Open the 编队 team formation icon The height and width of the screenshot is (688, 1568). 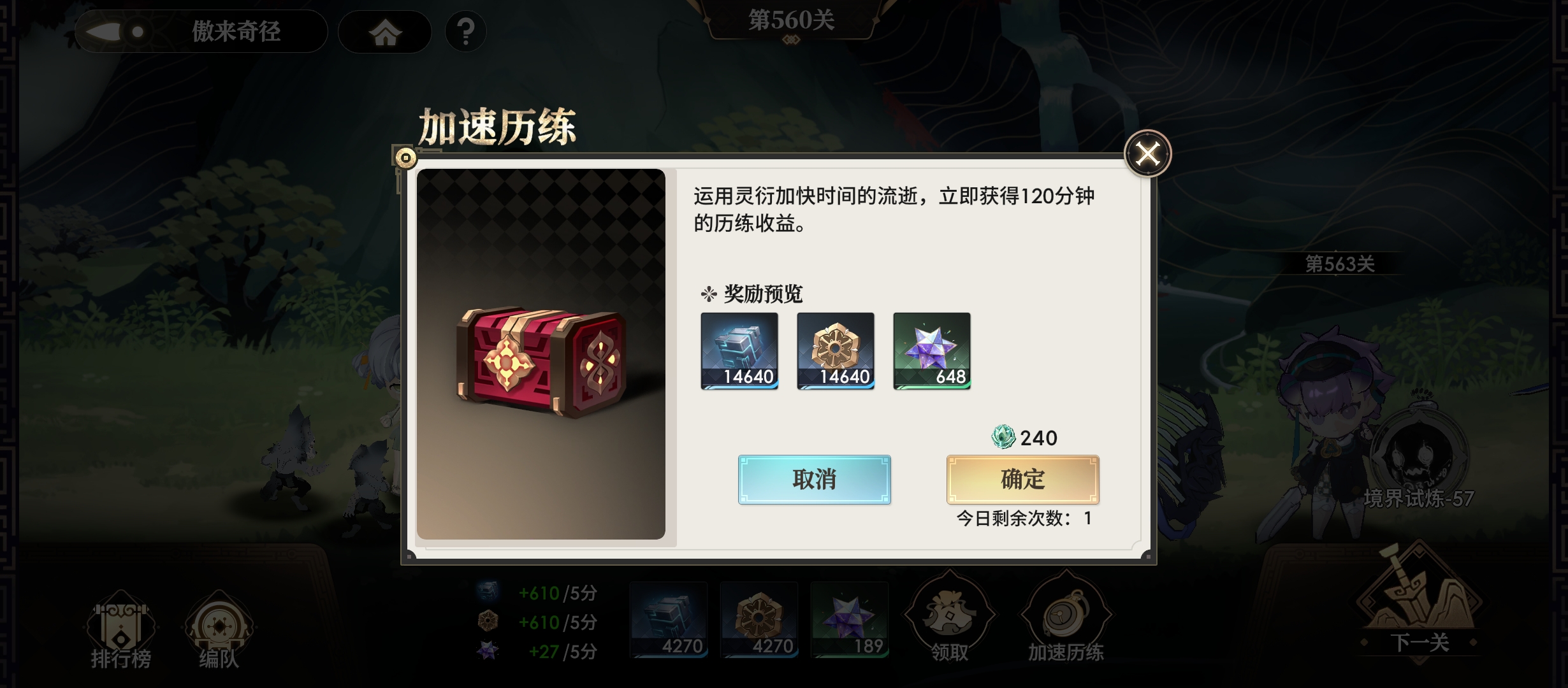[x=219, y=631]
